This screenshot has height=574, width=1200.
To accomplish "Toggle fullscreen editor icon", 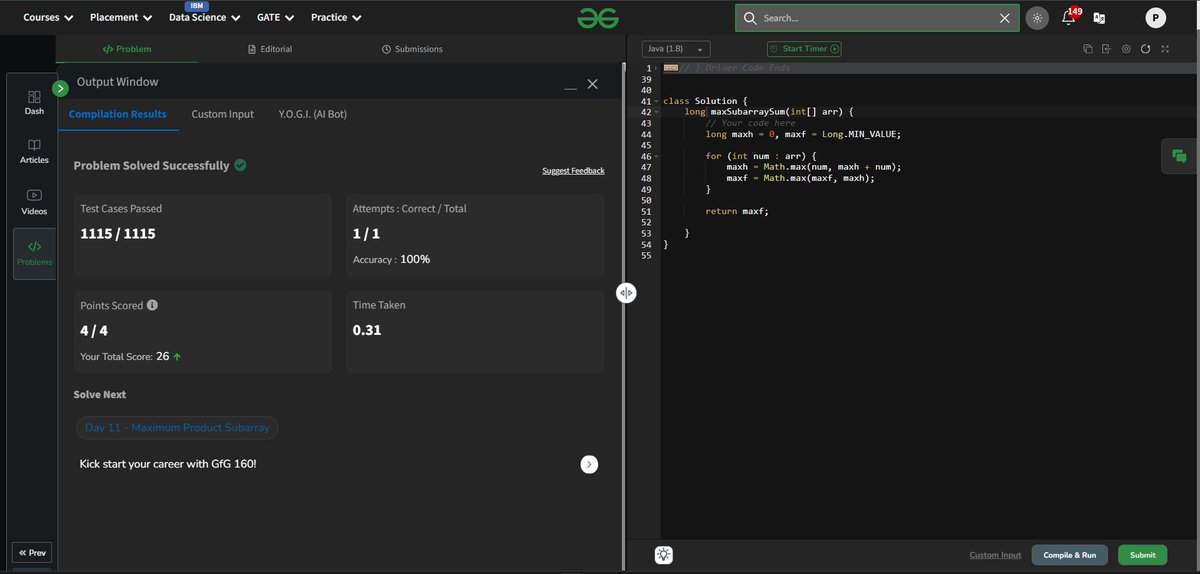I will [x=1165, y=49].
